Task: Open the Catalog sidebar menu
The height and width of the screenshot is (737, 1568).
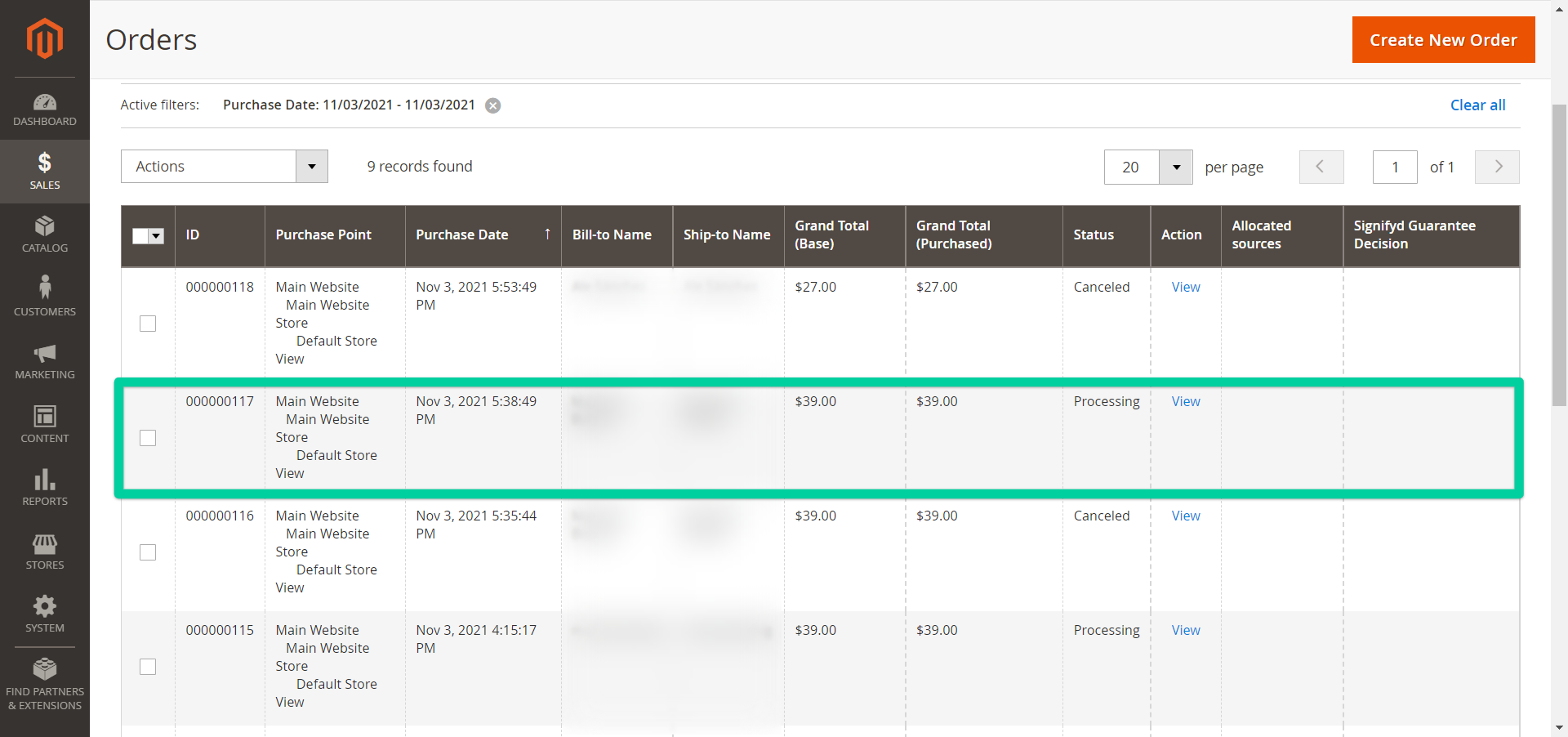Action: 44,234
